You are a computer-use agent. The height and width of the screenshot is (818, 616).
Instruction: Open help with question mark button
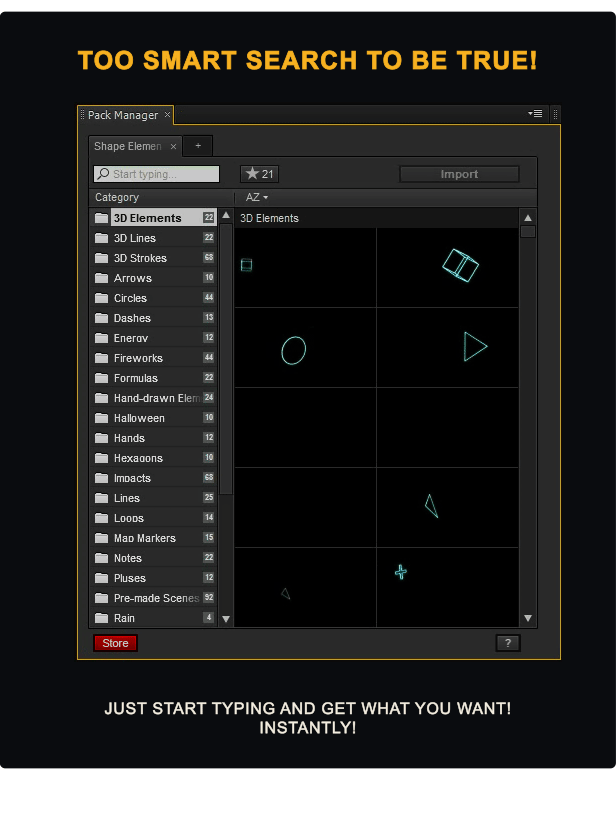pyautogui.click(x=508, y=643)
